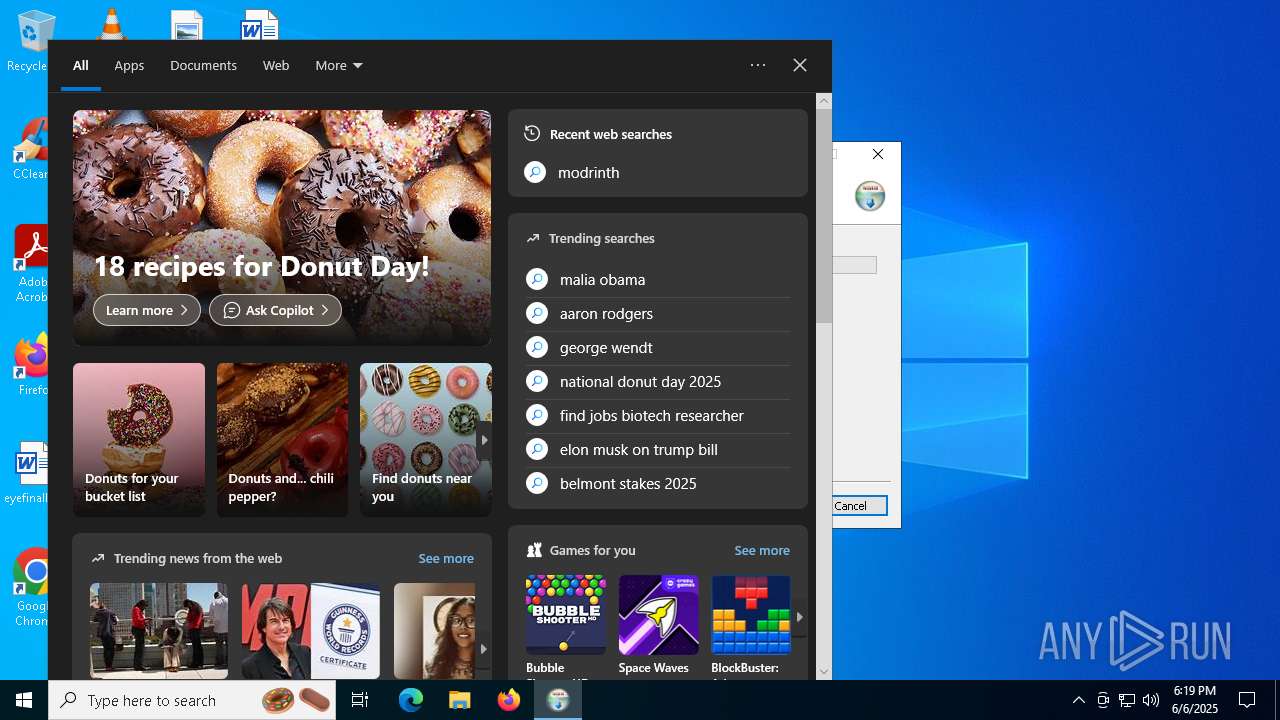The width and height of the screenshot is (1280, 720).
Task: Switch to the installer app in the taskbar
Action: (x=558, y=700)
